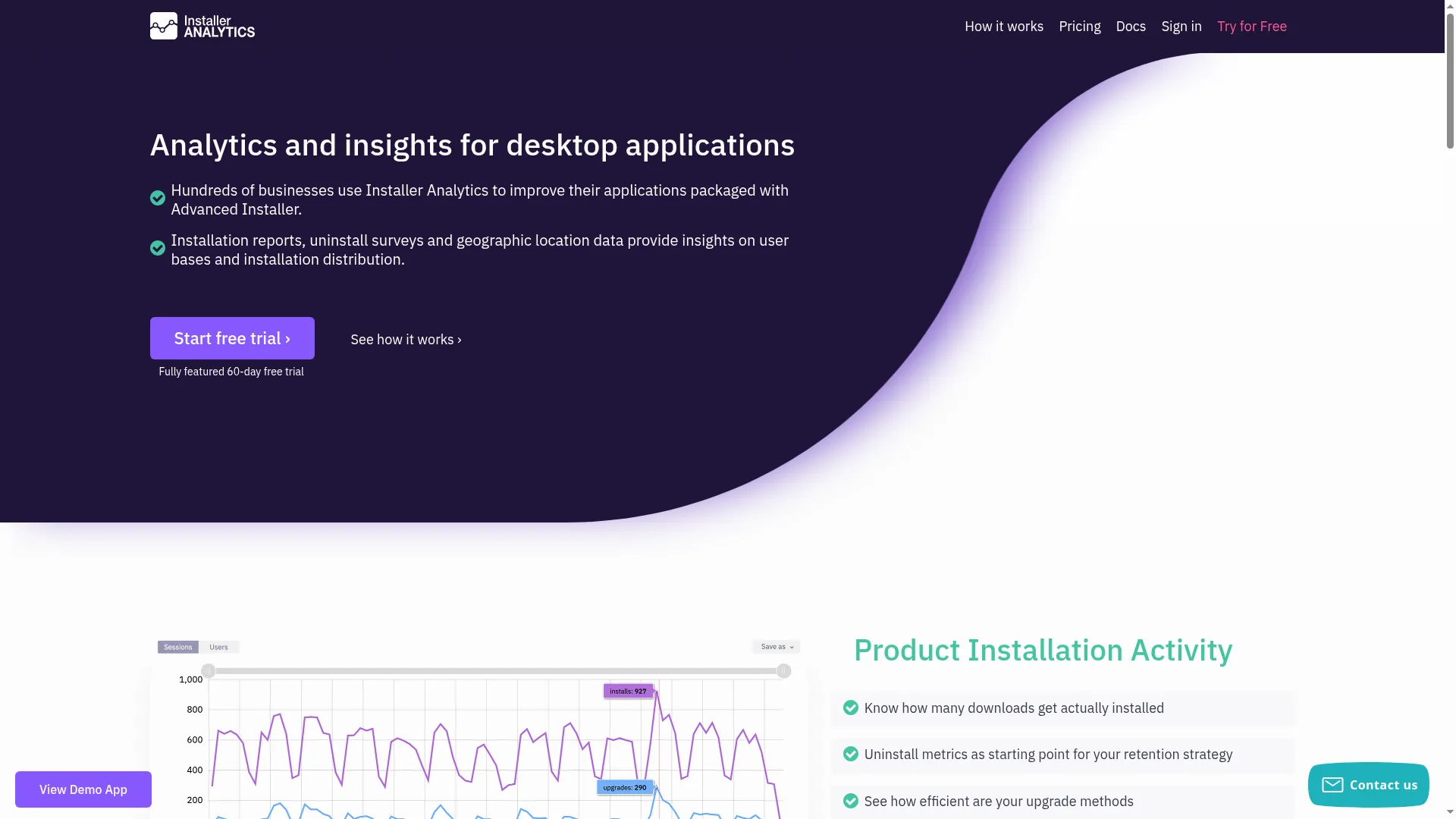This screenshot has width=1456, height=819.
Task: Click the upgrades: 290 chart tooltip
Action: (624, 787)
